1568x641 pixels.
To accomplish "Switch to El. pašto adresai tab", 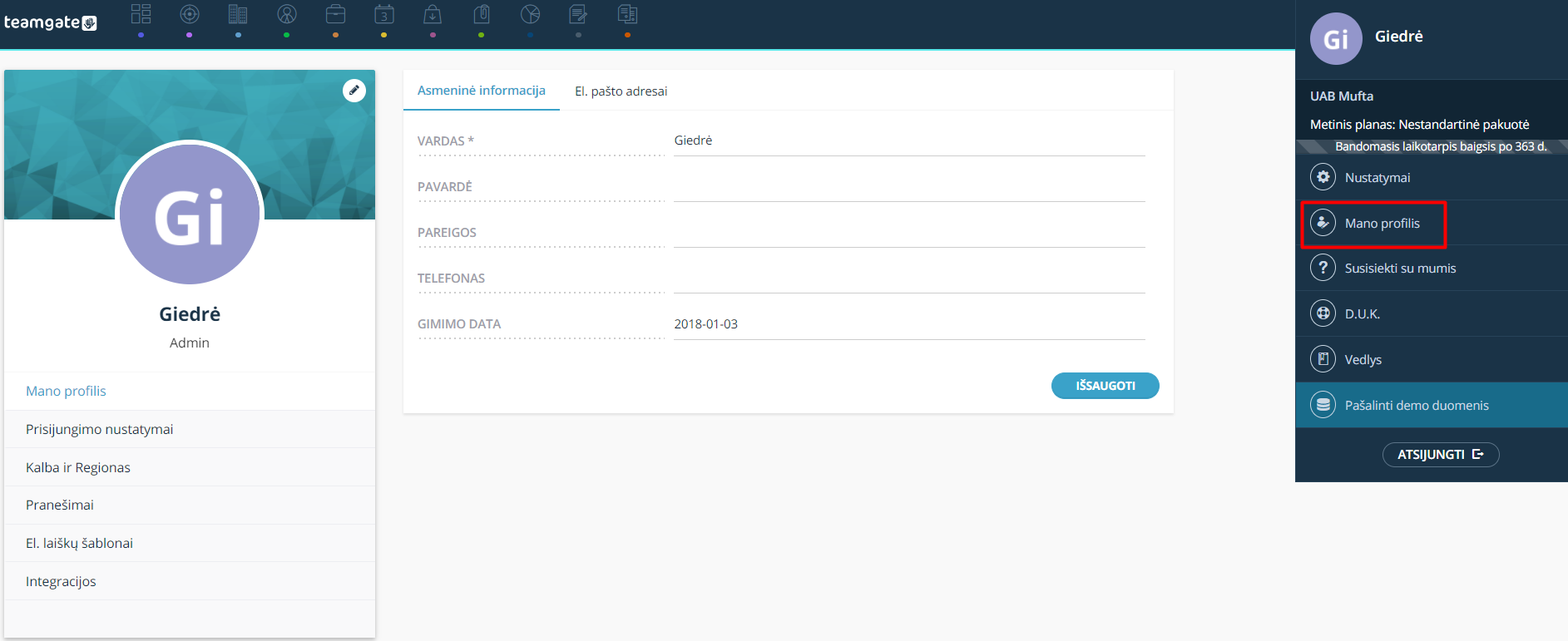I will coord(621,91).
